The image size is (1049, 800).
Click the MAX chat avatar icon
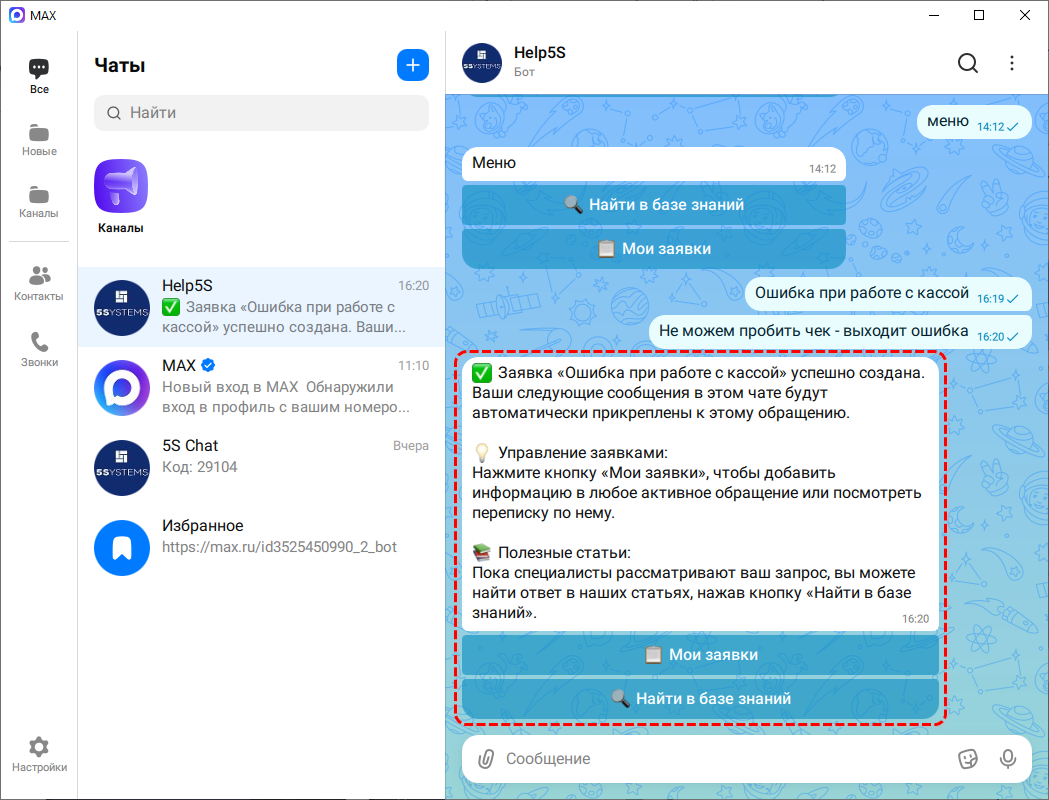[122, 388]
